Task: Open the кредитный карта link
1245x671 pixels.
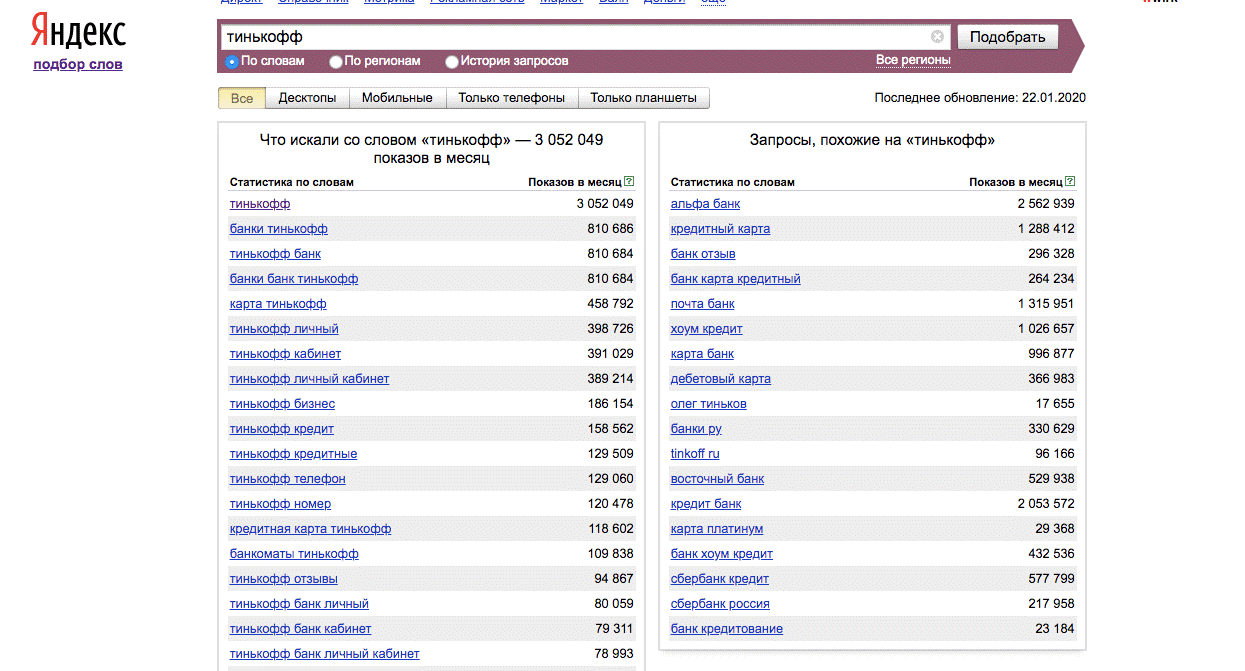Action: pyautogui.click(x=720, y=229)
